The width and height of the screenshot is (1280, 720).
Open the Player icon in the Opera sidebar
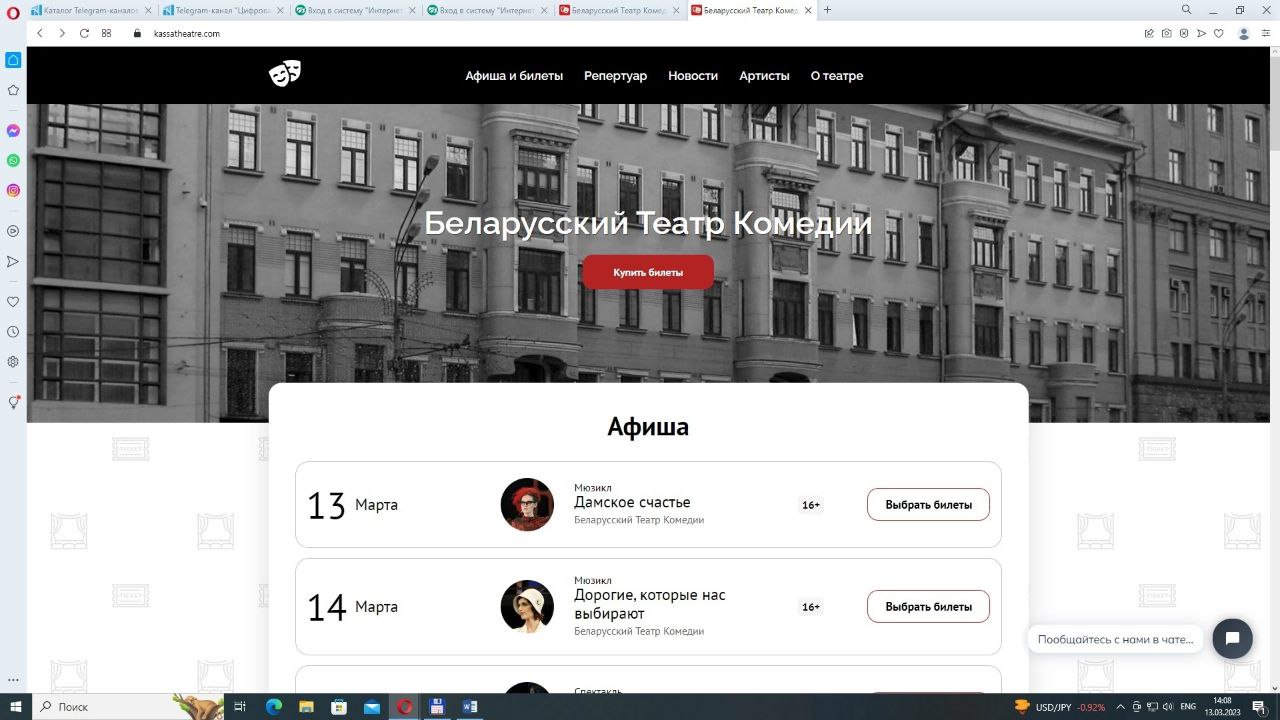coord(13,231)
